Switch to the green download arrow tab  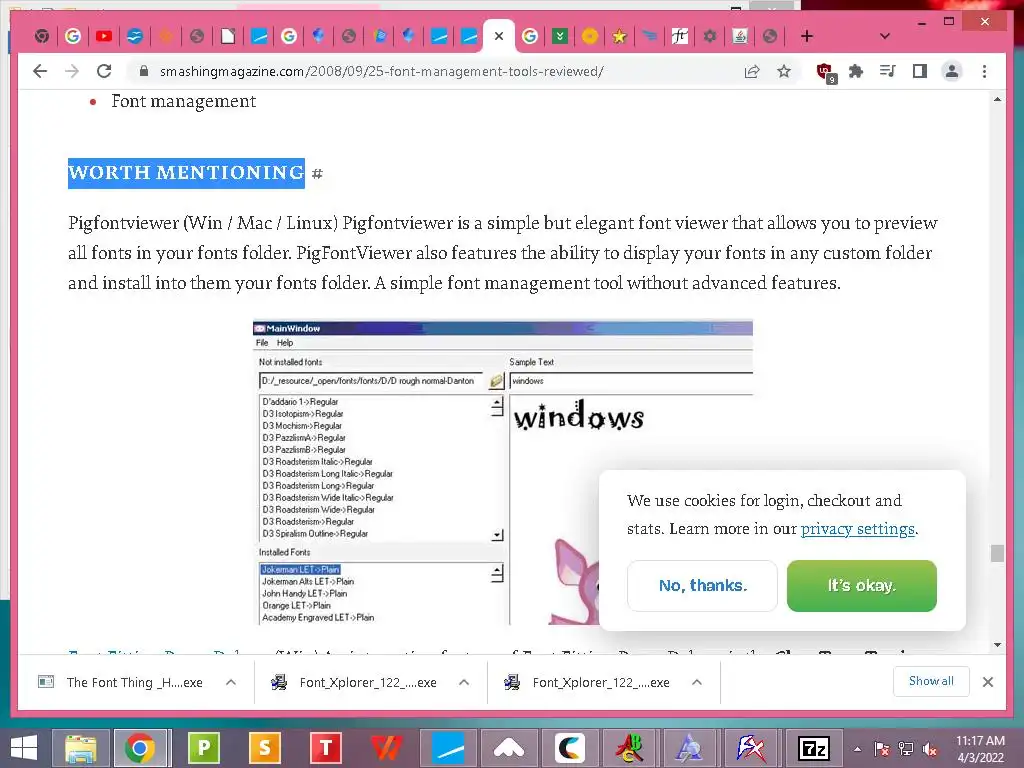click(x=560, y=36)
